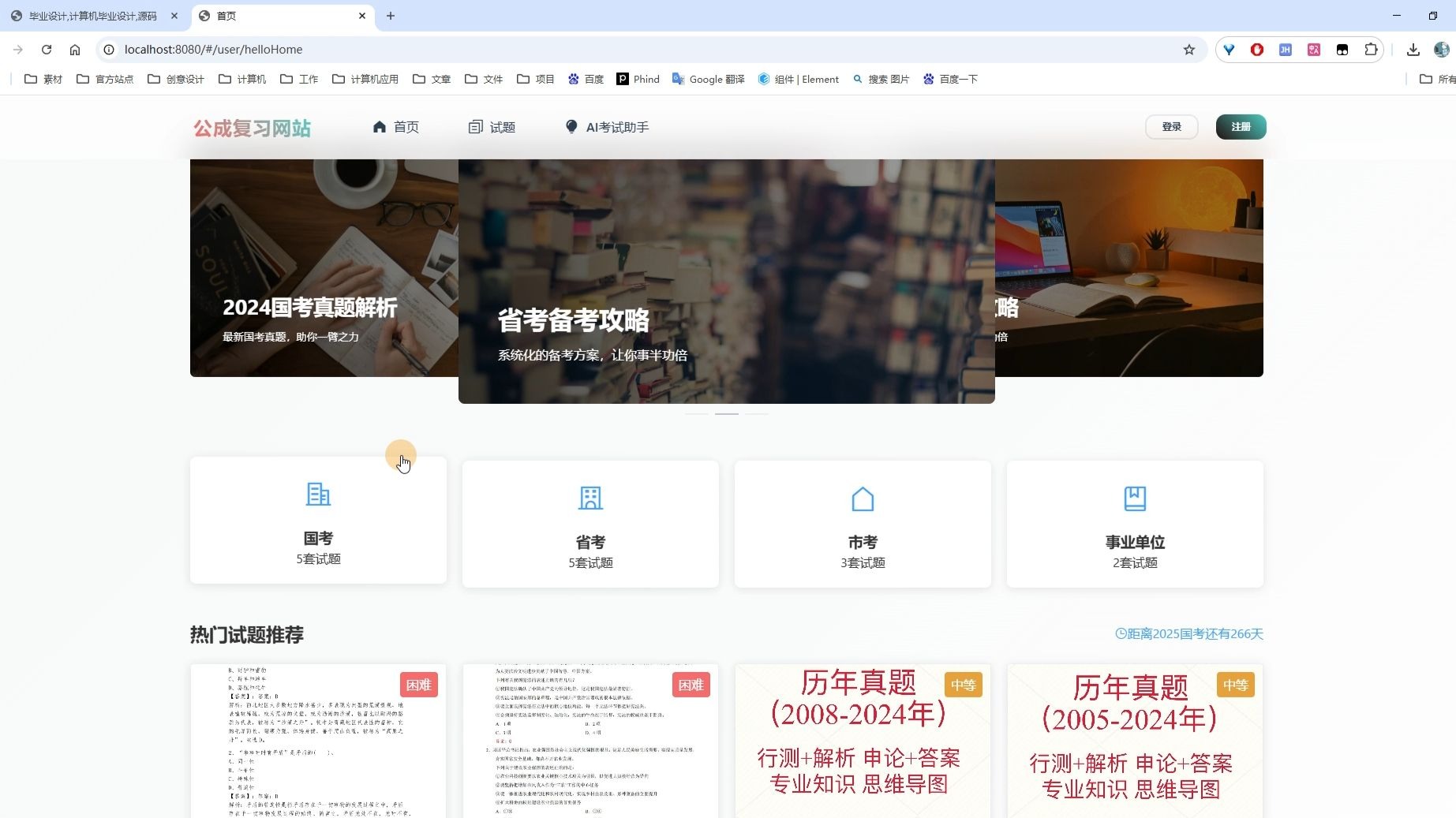Click the 事业单位 bookmark icon
1456x818 pixels.
point(1135,499)
